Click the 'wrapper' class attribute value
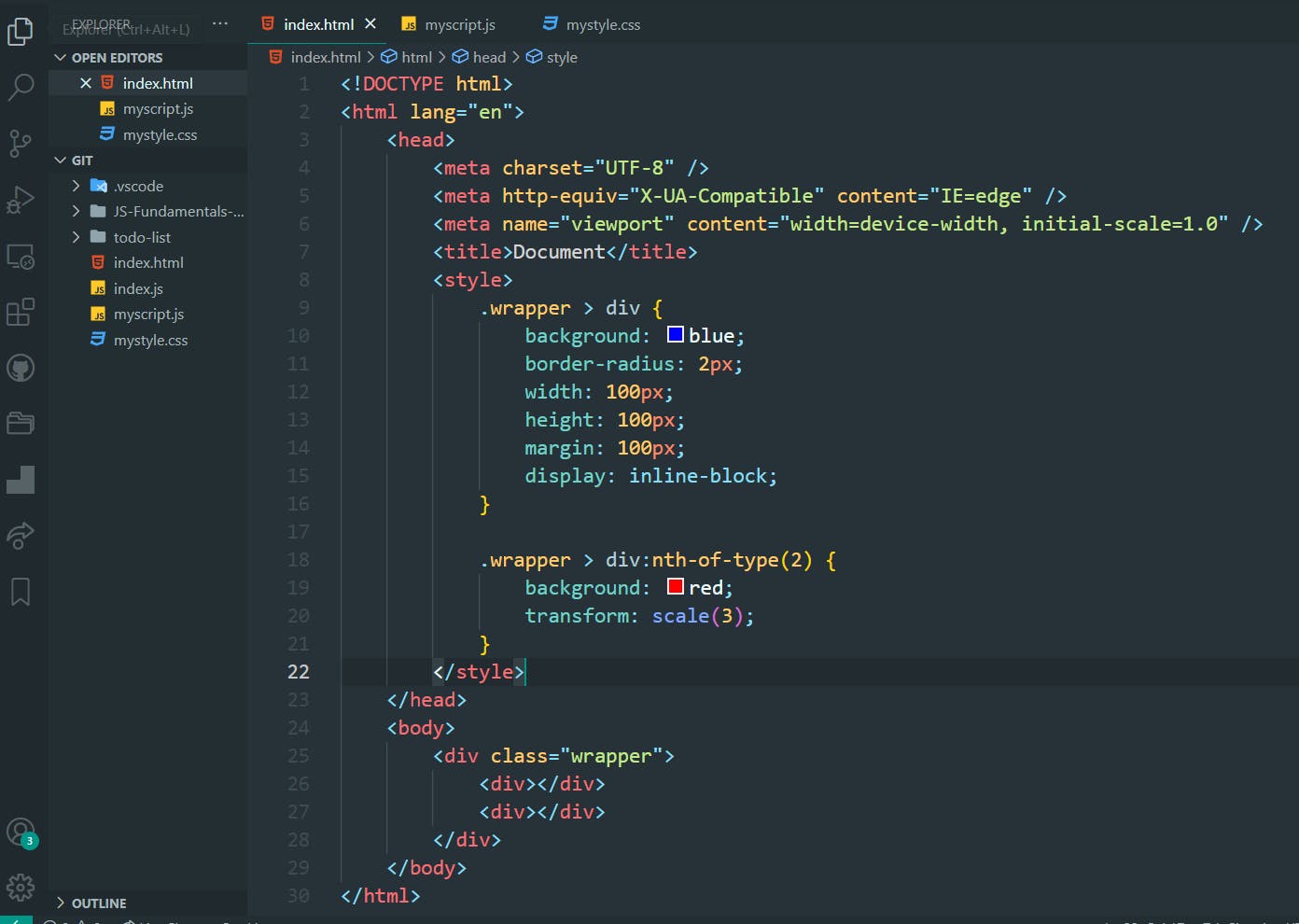Image resolution: width=1299 pixels, height=924 pixels. pyautogui.click(x=610, y=756)
